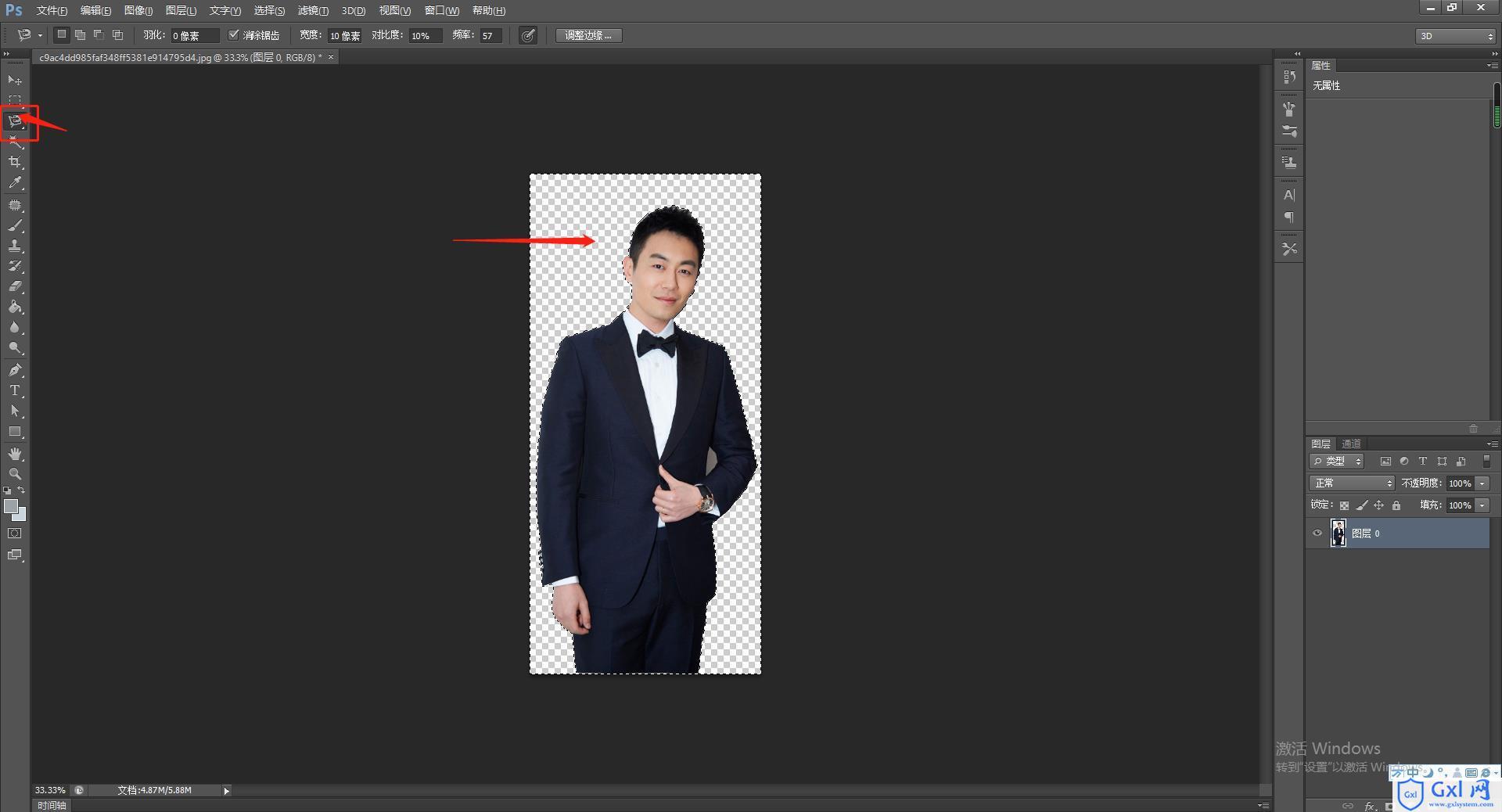
Task: Select the Paint Bucket tool
Action: tap(15, 307)
